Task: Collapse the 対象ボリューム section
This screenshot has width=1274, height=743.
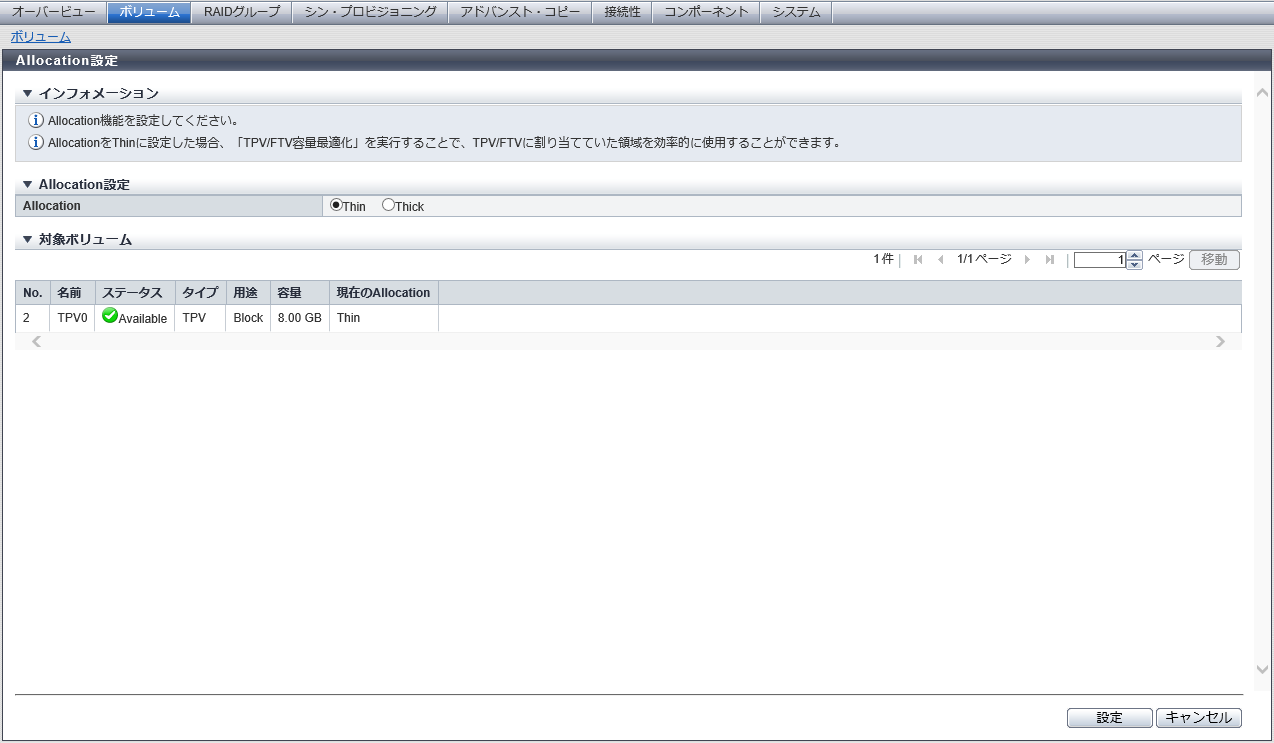Action: click(x=28, y=240)
